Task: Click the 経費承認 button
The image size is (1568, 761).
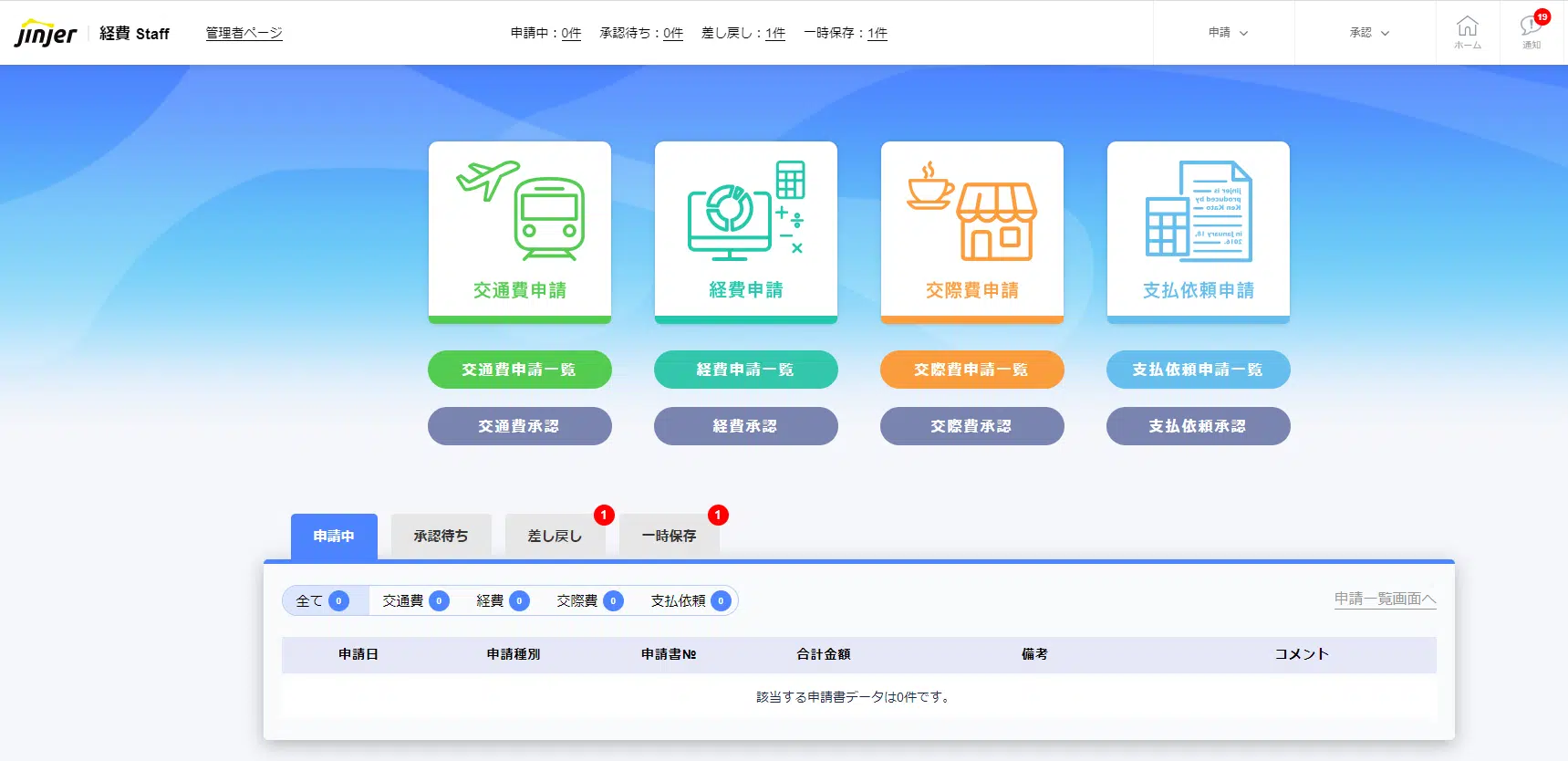Action: click(x=745, y=426)
